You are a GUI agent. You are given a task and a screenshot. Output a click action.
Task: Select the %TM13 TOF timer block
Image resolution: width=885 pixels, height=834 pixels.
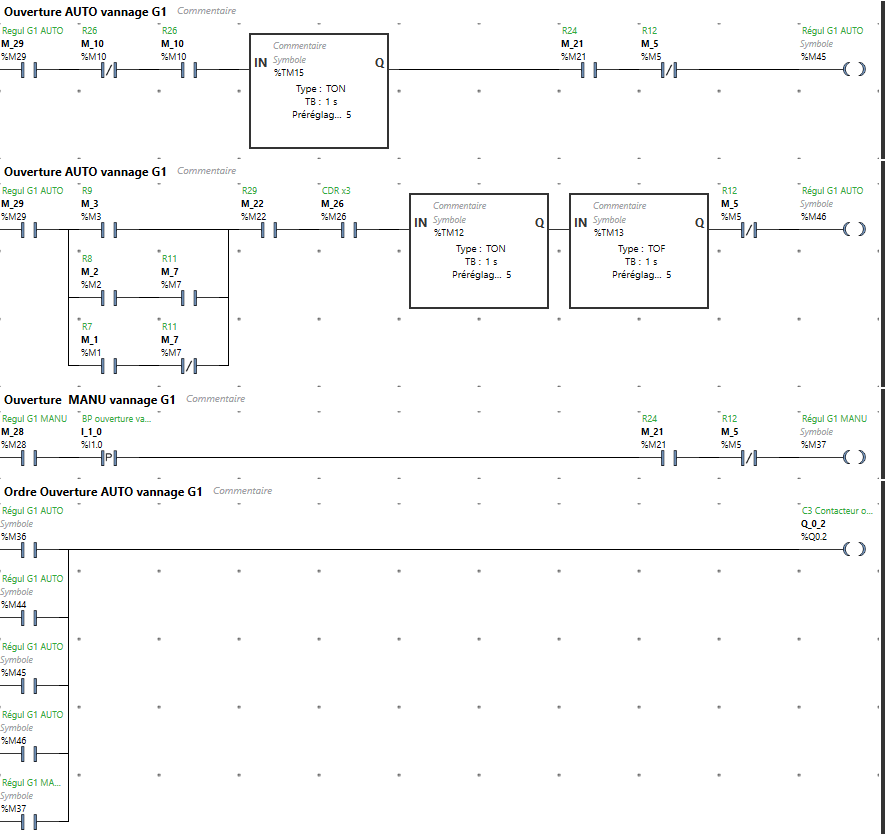pos(639,251)
